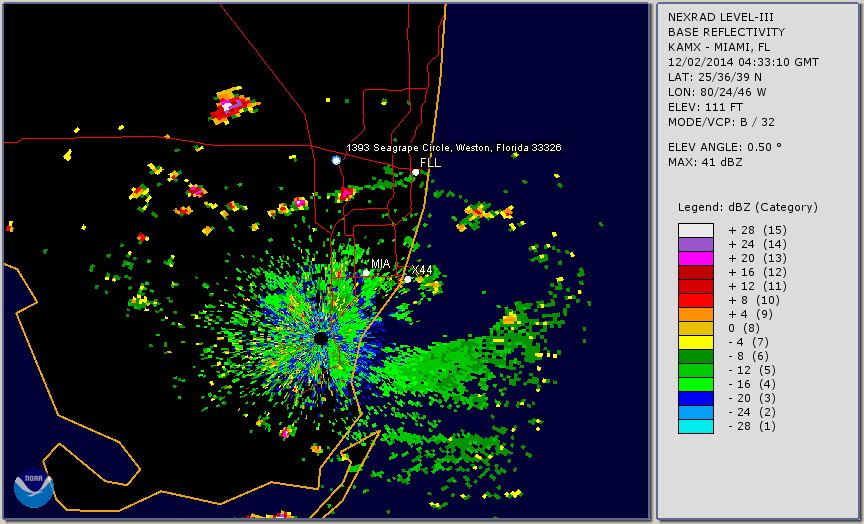
Task: Click the -4 (7) yellow legend swatch
Action: pos(696,343)
